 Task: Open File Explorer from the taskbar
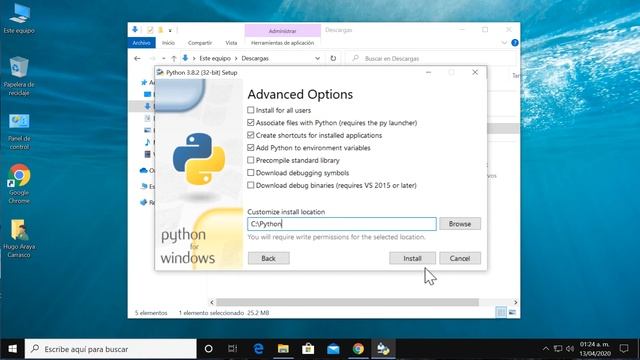coord(283,349)
